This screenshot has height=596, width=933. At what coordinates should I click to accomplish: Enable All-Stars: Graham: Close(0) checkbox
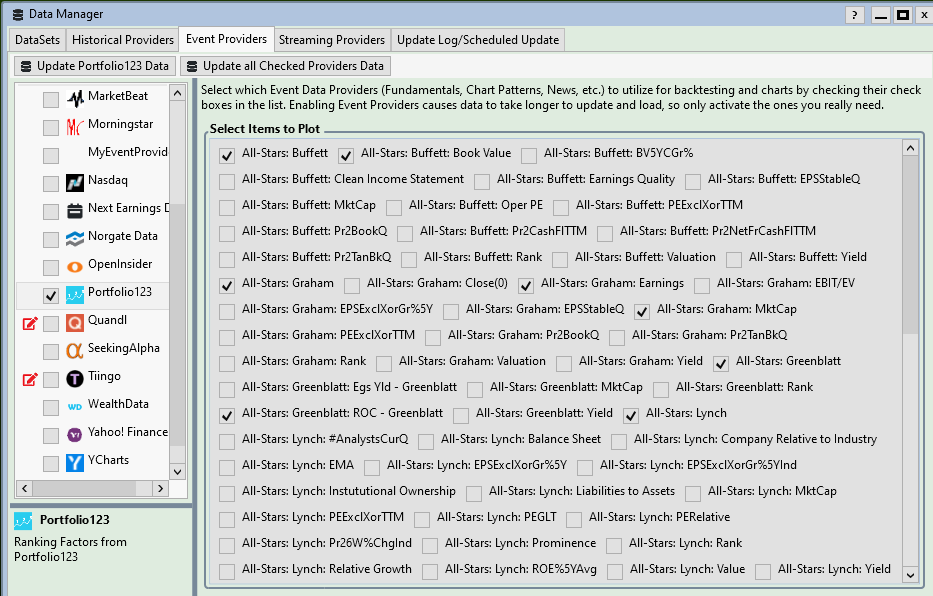point(352,285)
